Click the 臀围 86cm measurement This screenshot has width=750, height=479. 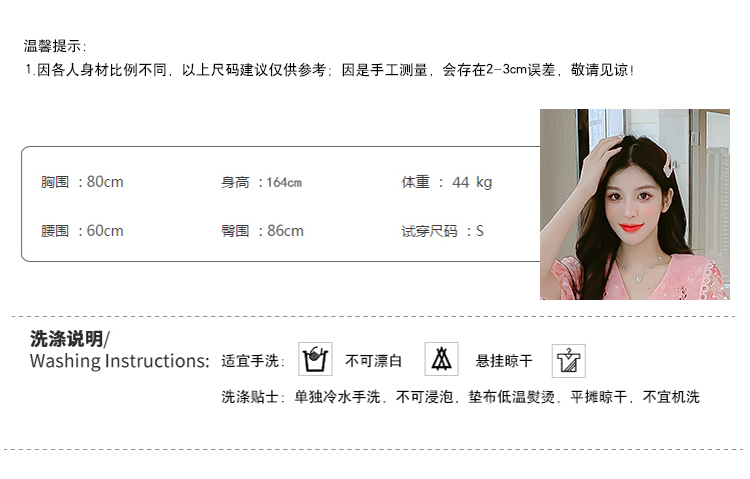(x=262, y=231)
